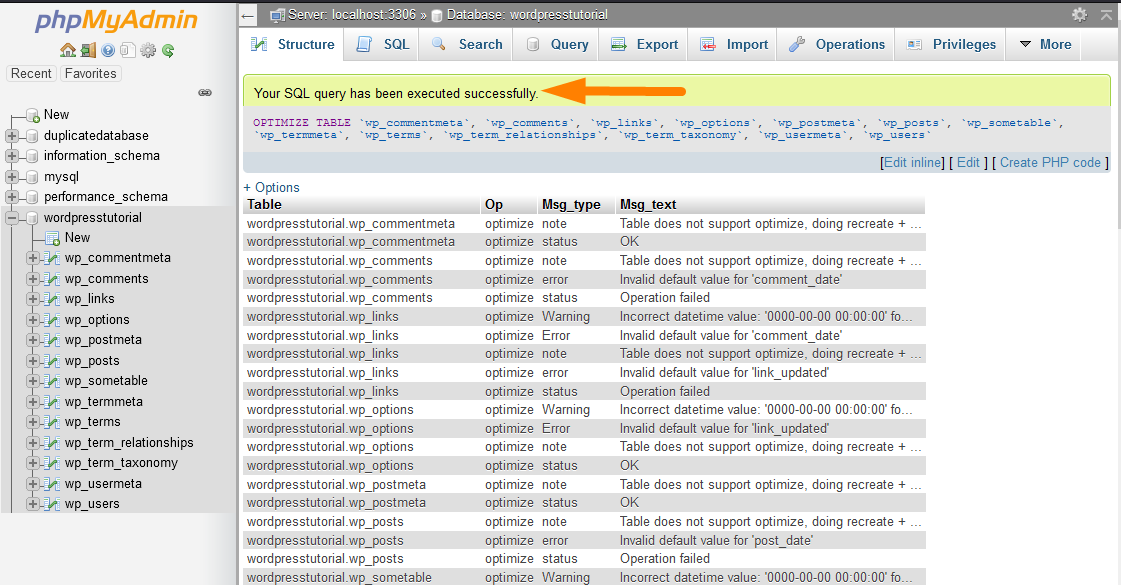Click the wp_sometable table icon in tree
1121x585 pixels.
pyautogui.click(x=51, y=381)
